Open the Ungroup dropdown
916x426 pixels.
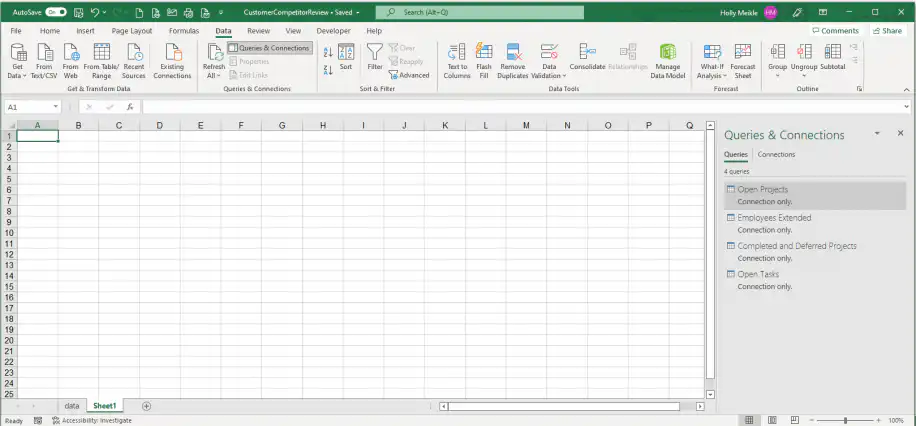pos(804,61)
